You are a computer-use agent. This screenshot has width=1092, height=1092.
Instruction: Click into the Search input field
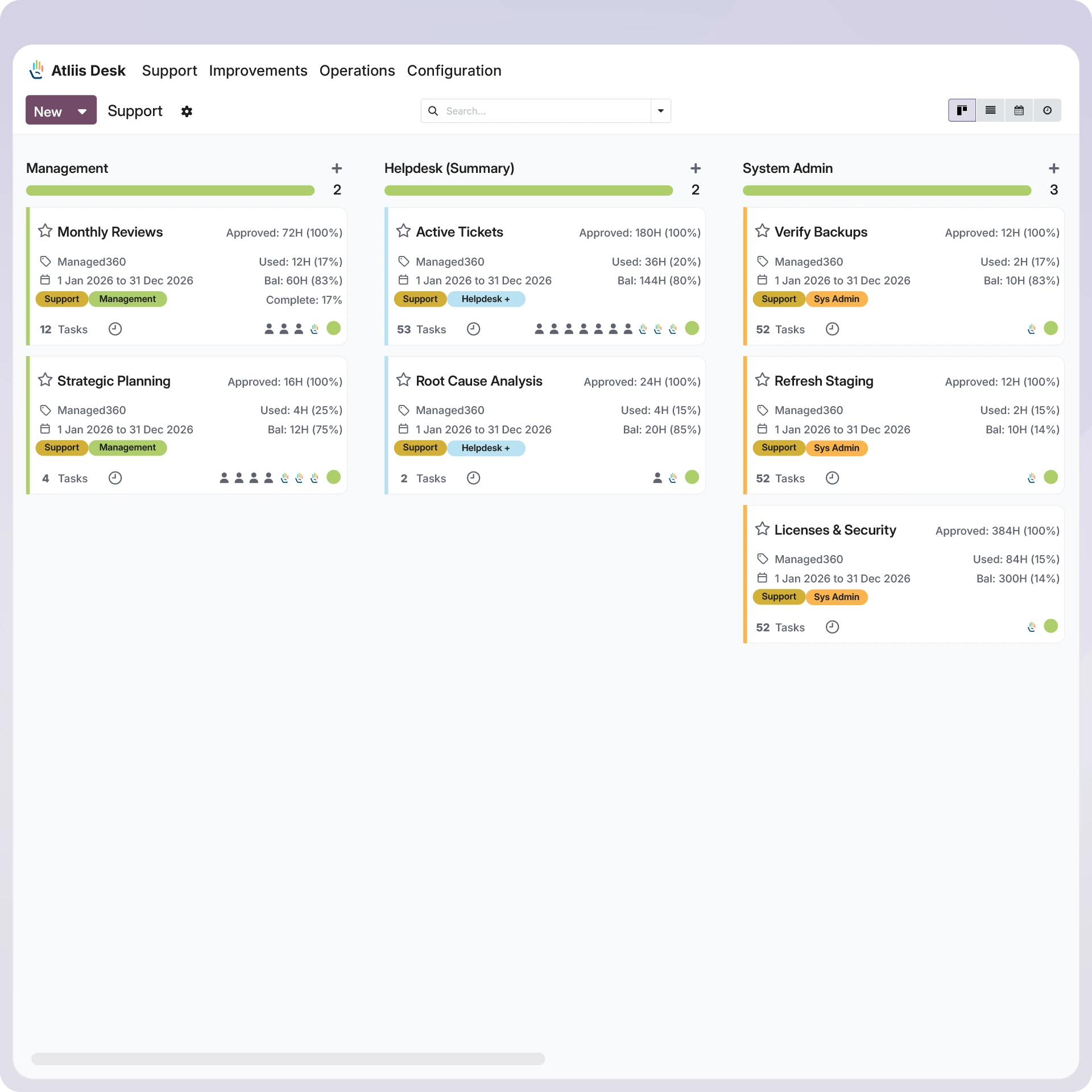(x=545, y=111)
